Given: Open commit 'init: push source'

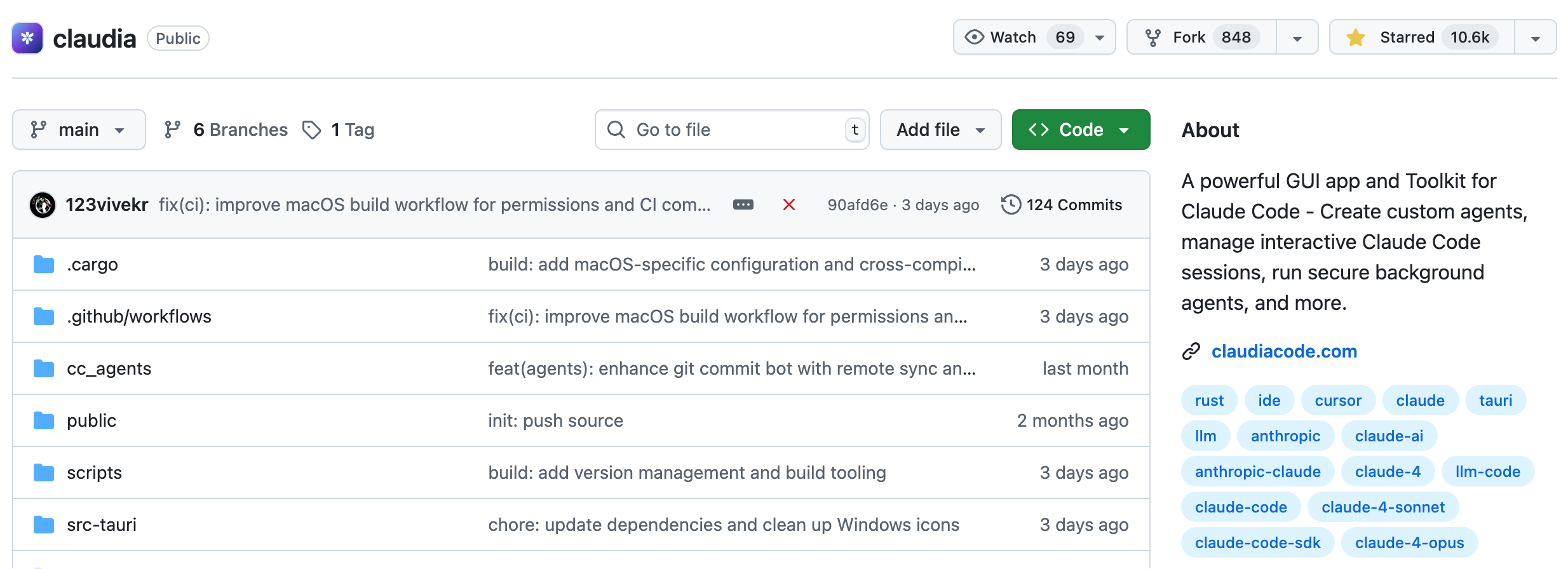Looking at the screenshot, I should pos(555,420).
